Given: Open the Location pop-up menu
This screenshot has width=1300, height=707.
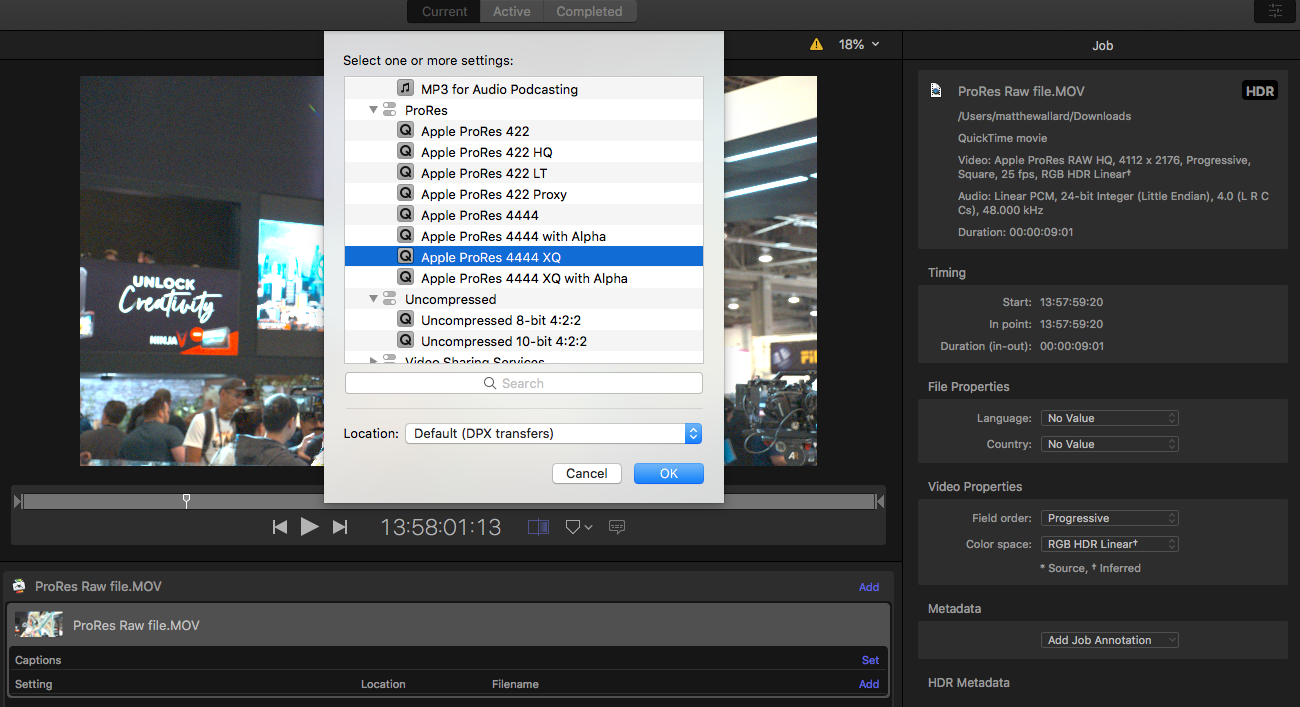Looking at the screenshot, I should 553,433.
